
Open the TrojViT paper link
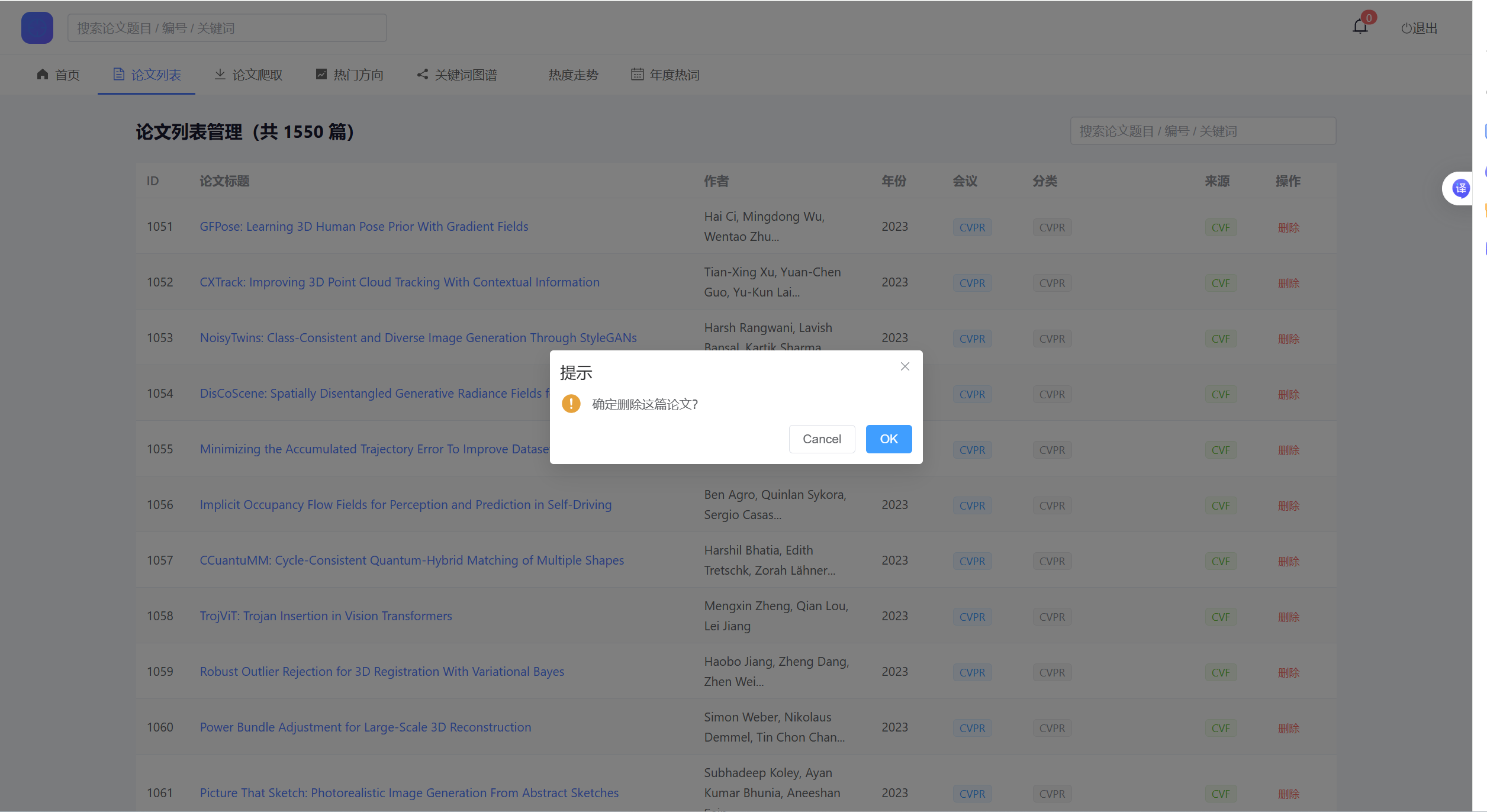(x=326, y=616)
